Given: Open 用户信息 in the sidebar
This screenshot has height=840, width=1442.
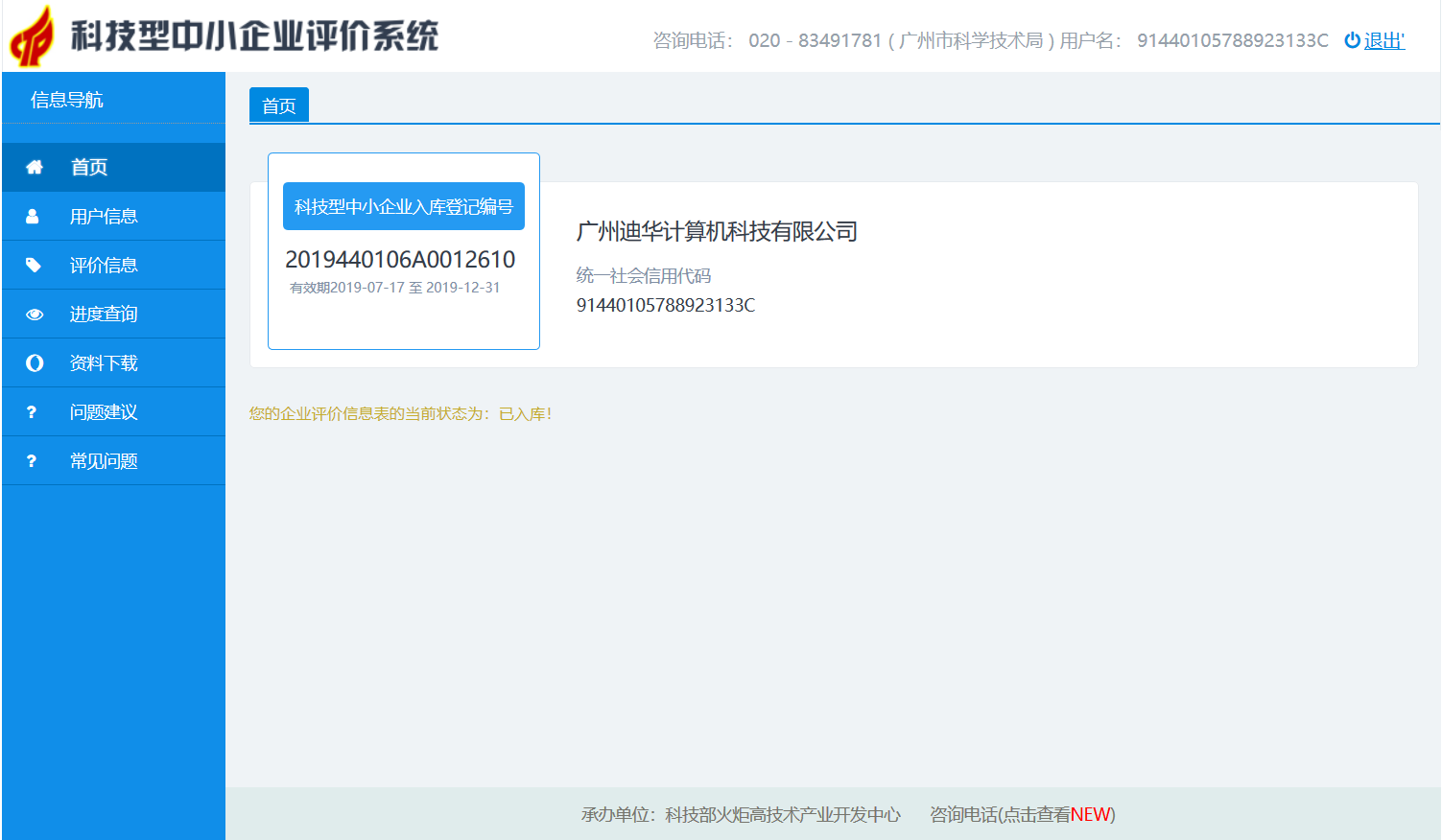Looking at the screenshot, I should click(113, 217).
